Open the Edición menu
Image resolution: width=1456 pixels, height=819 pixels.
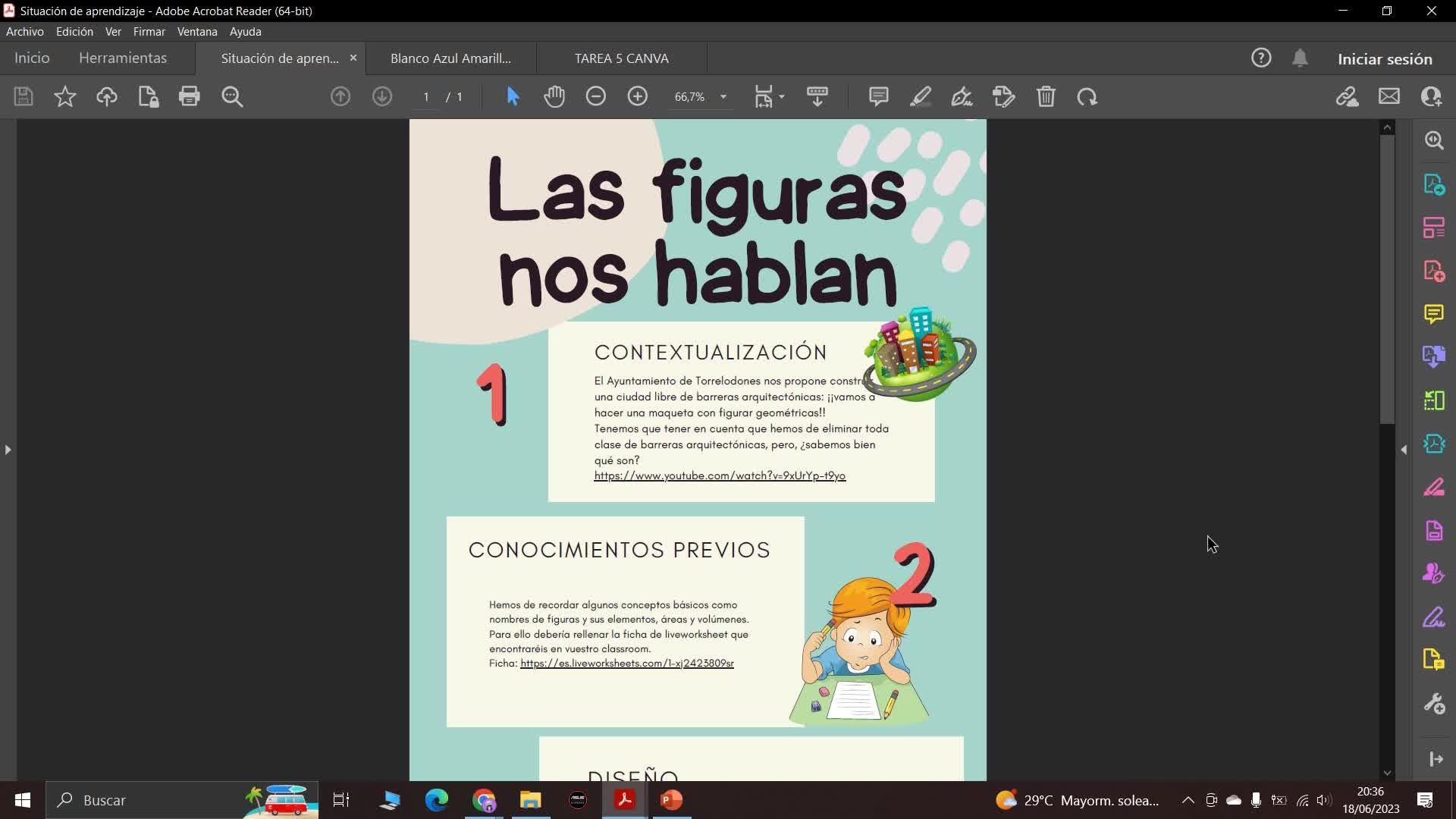[x=74, y=32]
